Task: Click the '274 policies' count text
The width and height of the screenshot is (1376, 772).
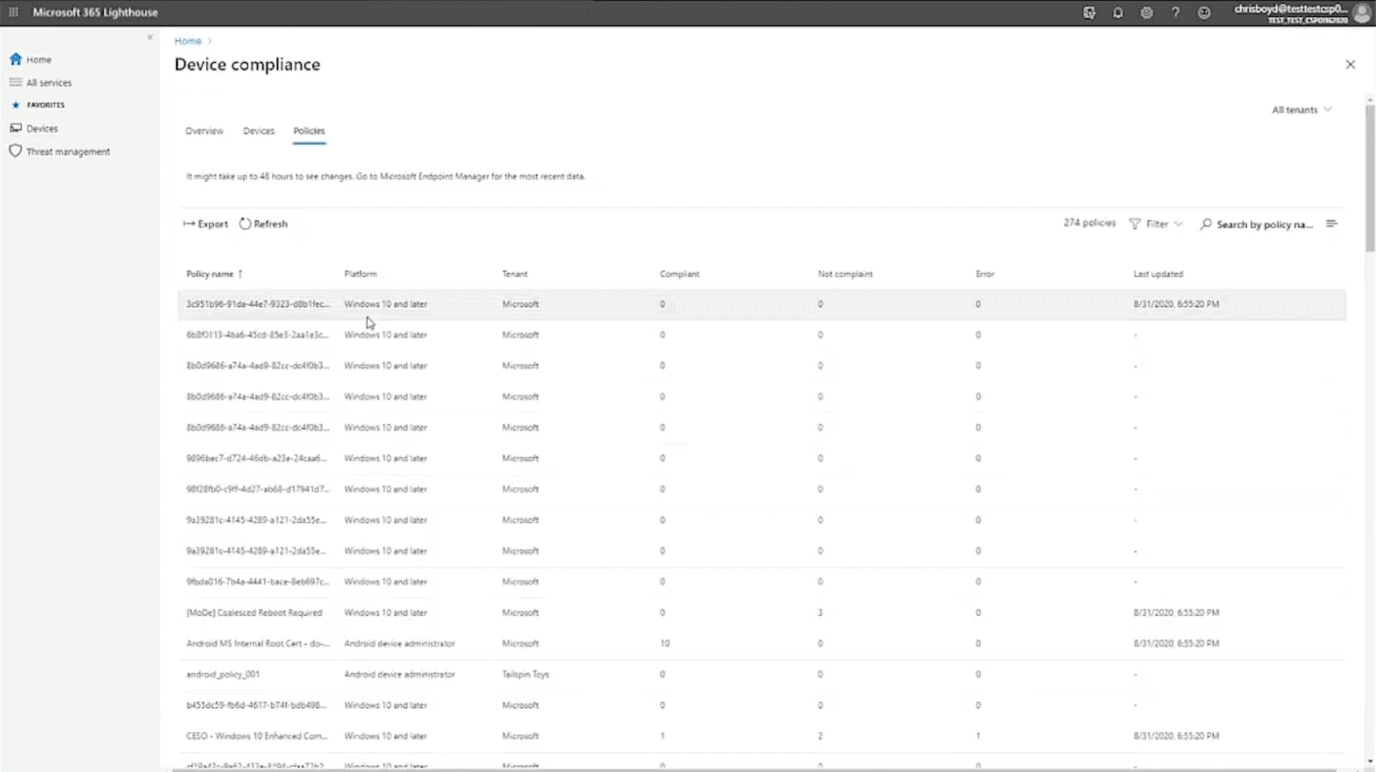Action: coord(1089,223)
